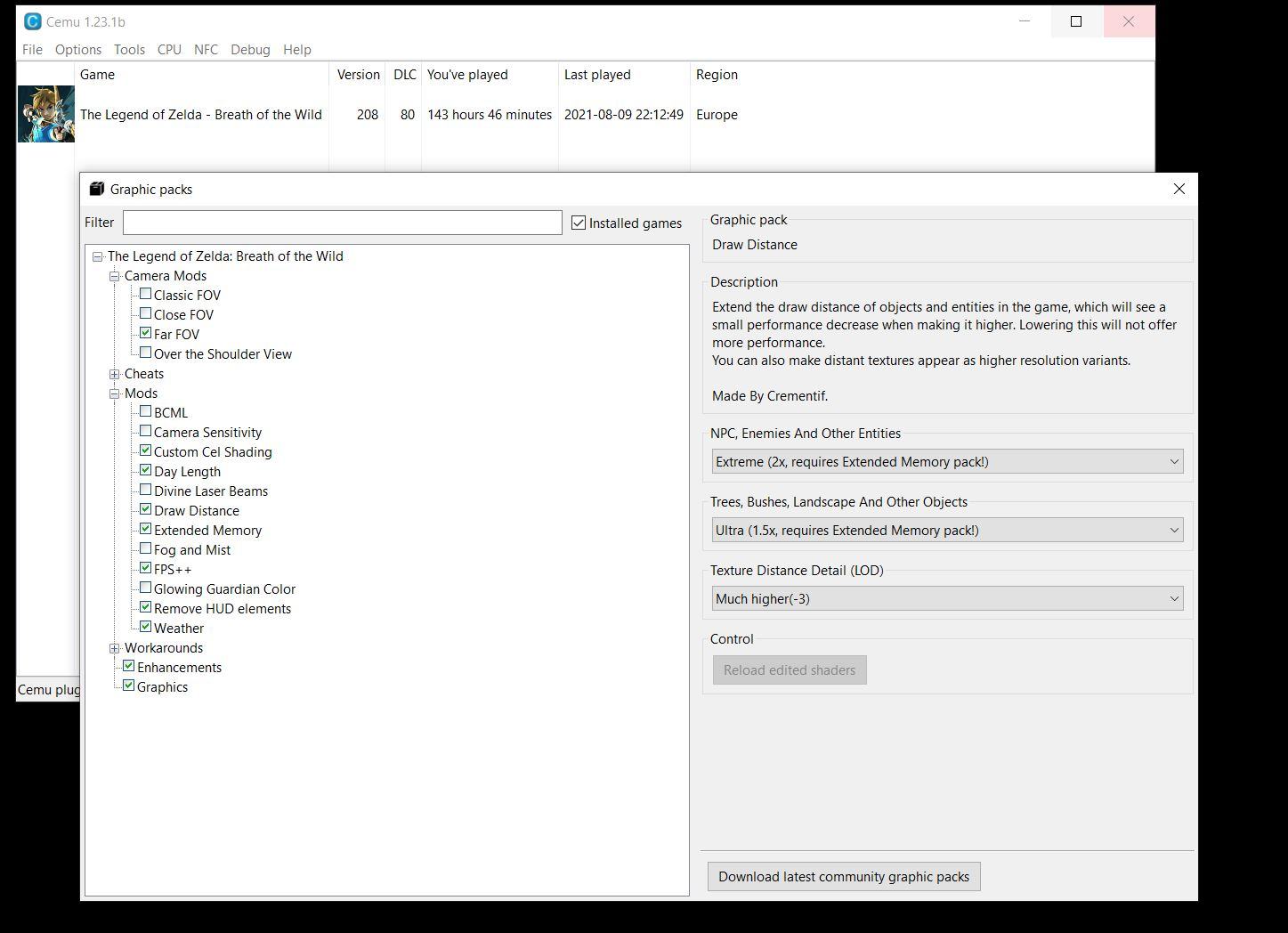The height and width of the screenshot is (933, 1288).
Task: Select the Breath of the Wild game thumbnail
Action: point(45,114)
